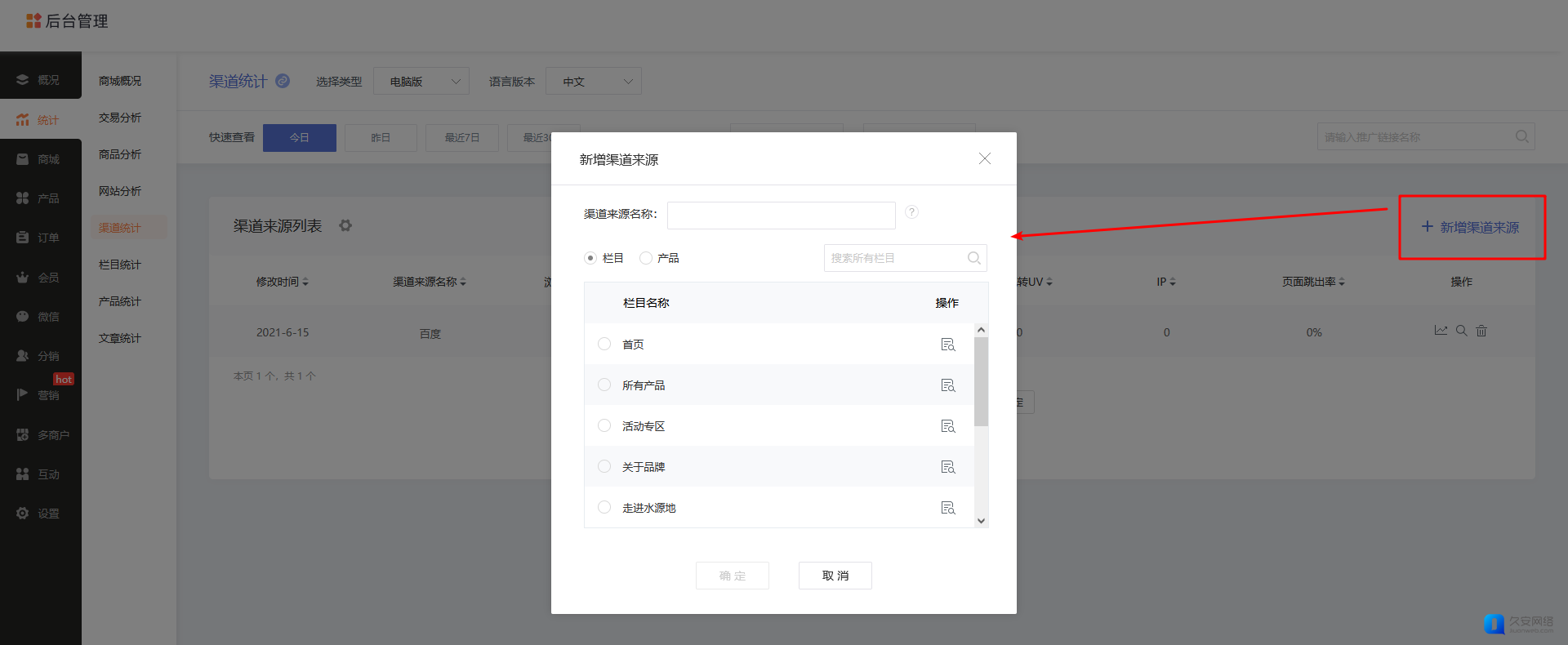Expand the 中文 language dropdown
Image resolution: width=1568 pixels, height=645 pixels.
[593, 82]
